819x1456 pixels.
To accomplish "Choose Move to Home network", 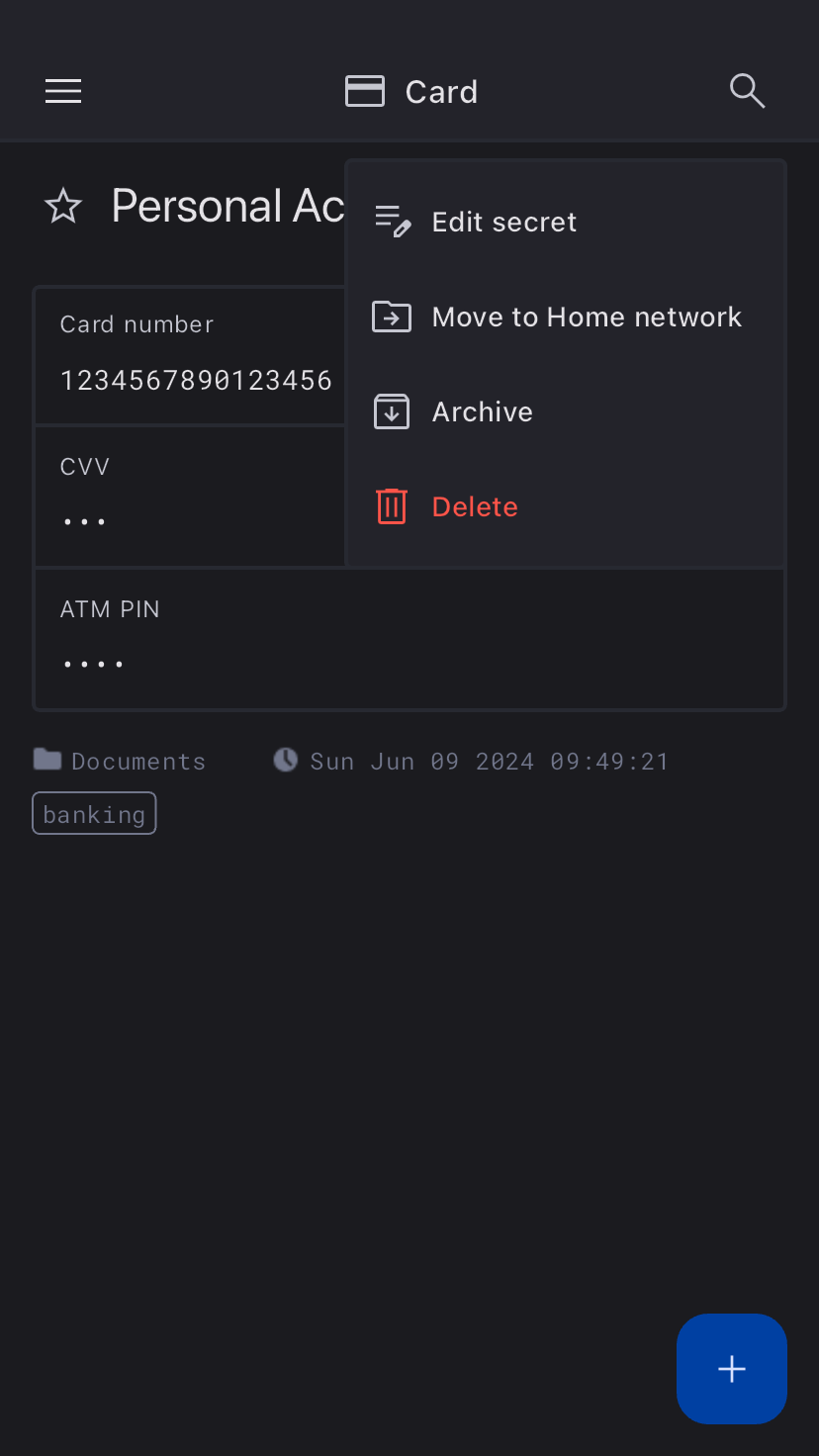I will coord(587,317).
